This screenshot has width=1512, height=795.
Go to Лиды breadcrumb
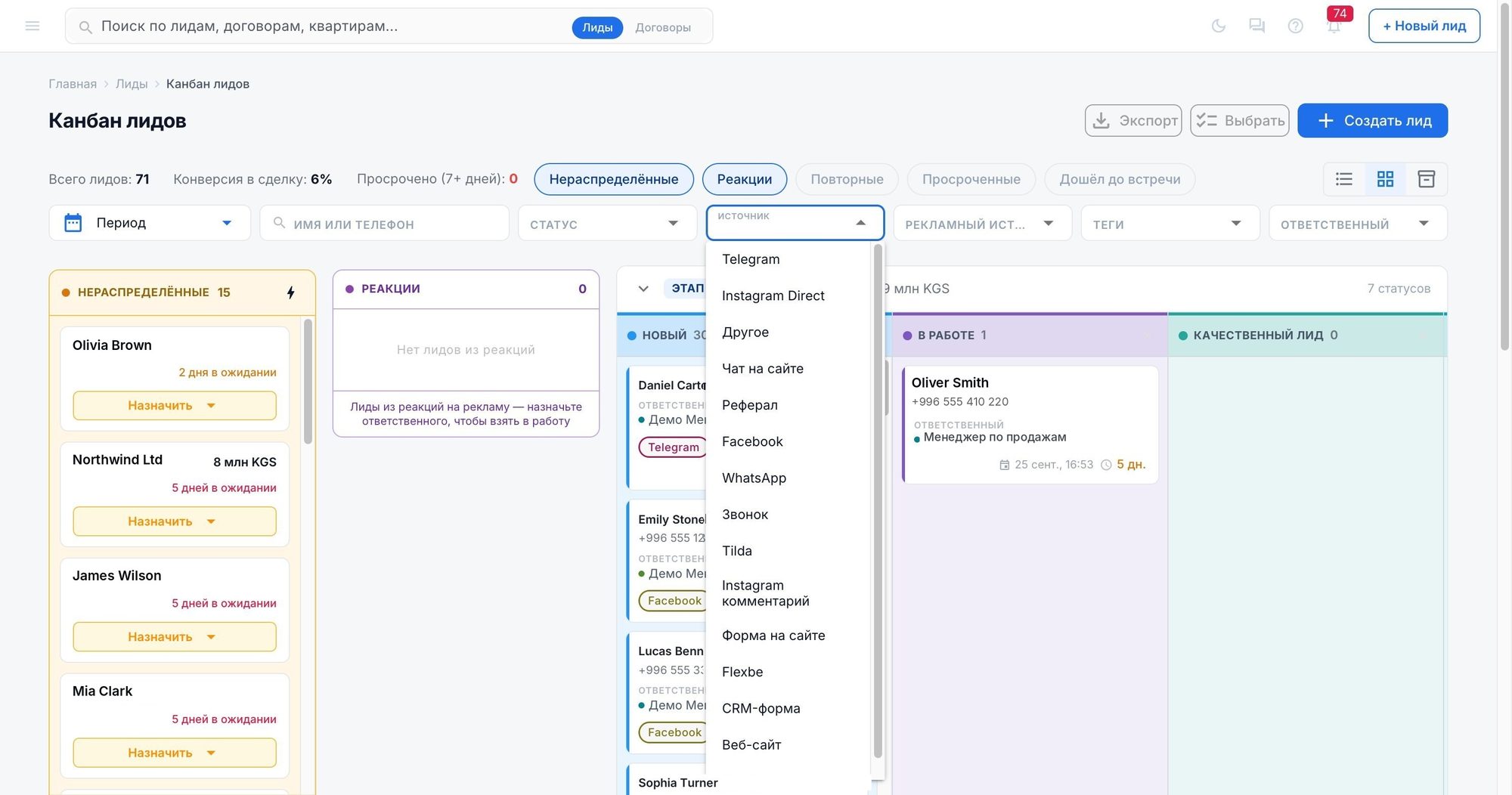point(132,84)
